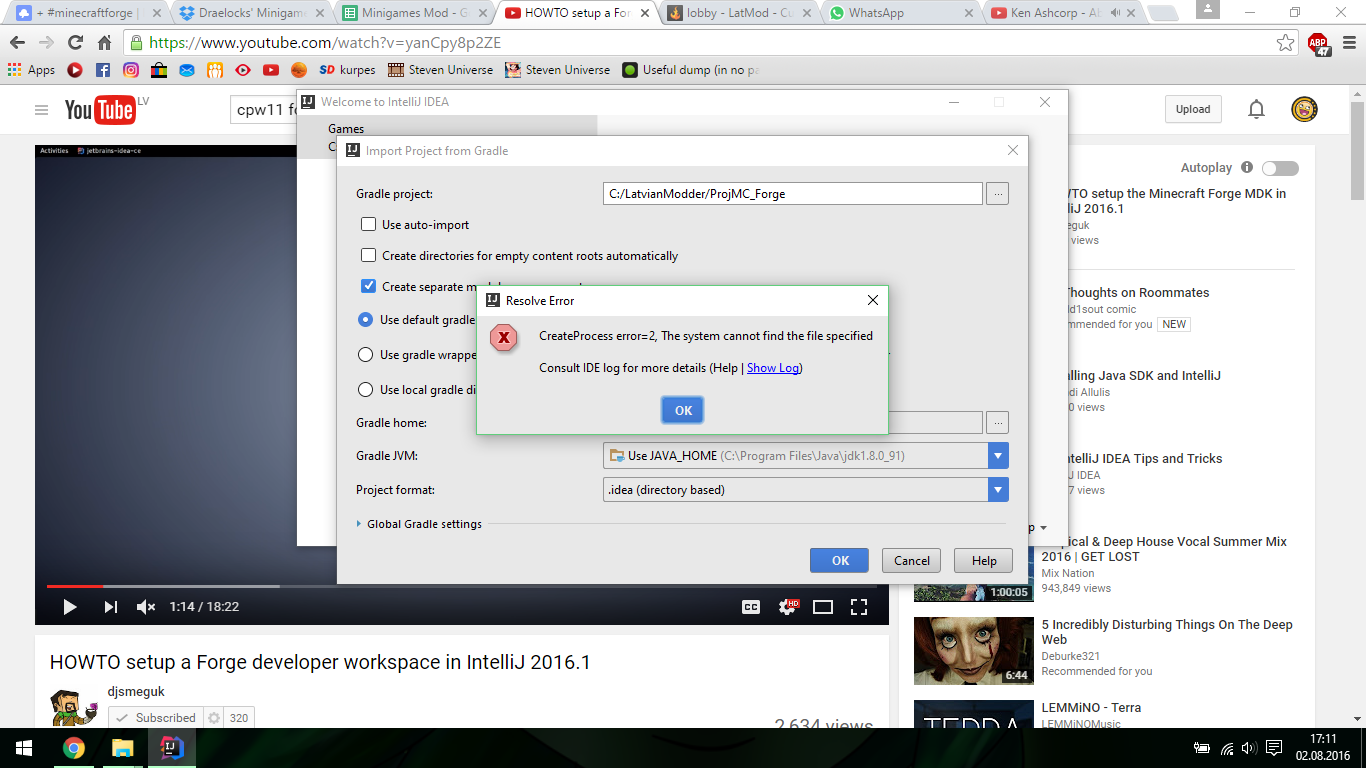Click the Chrome reload page icon
The image size is (1366, 768).
[x=75, y=43]
